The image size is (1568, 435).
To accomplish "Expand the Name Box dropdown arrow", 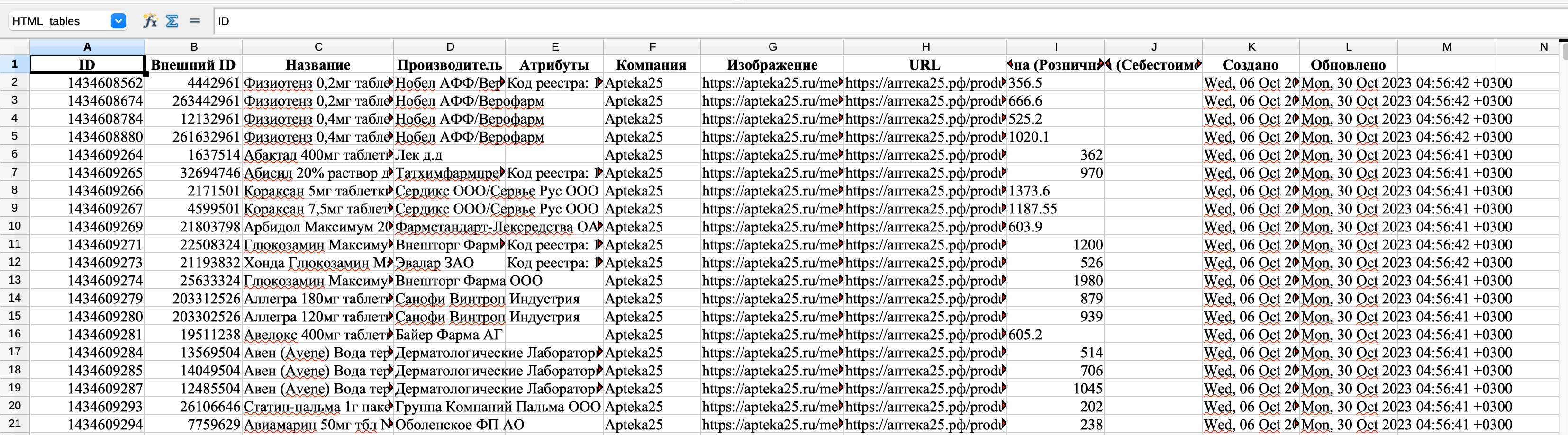I will click(x=118, y=21).
